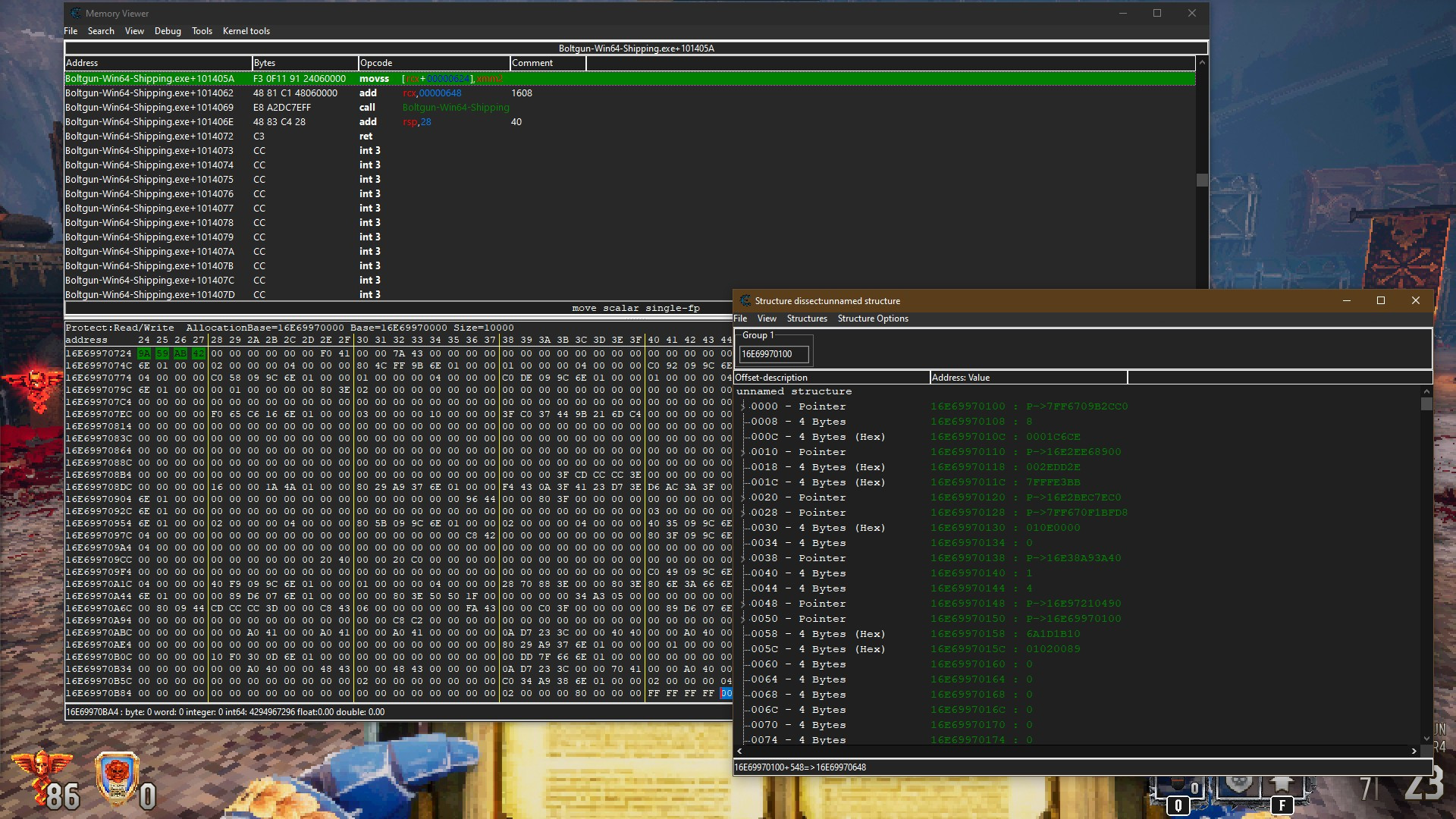Open the Tools menu
1456x819 pixels.
click(x=202, y=31)
